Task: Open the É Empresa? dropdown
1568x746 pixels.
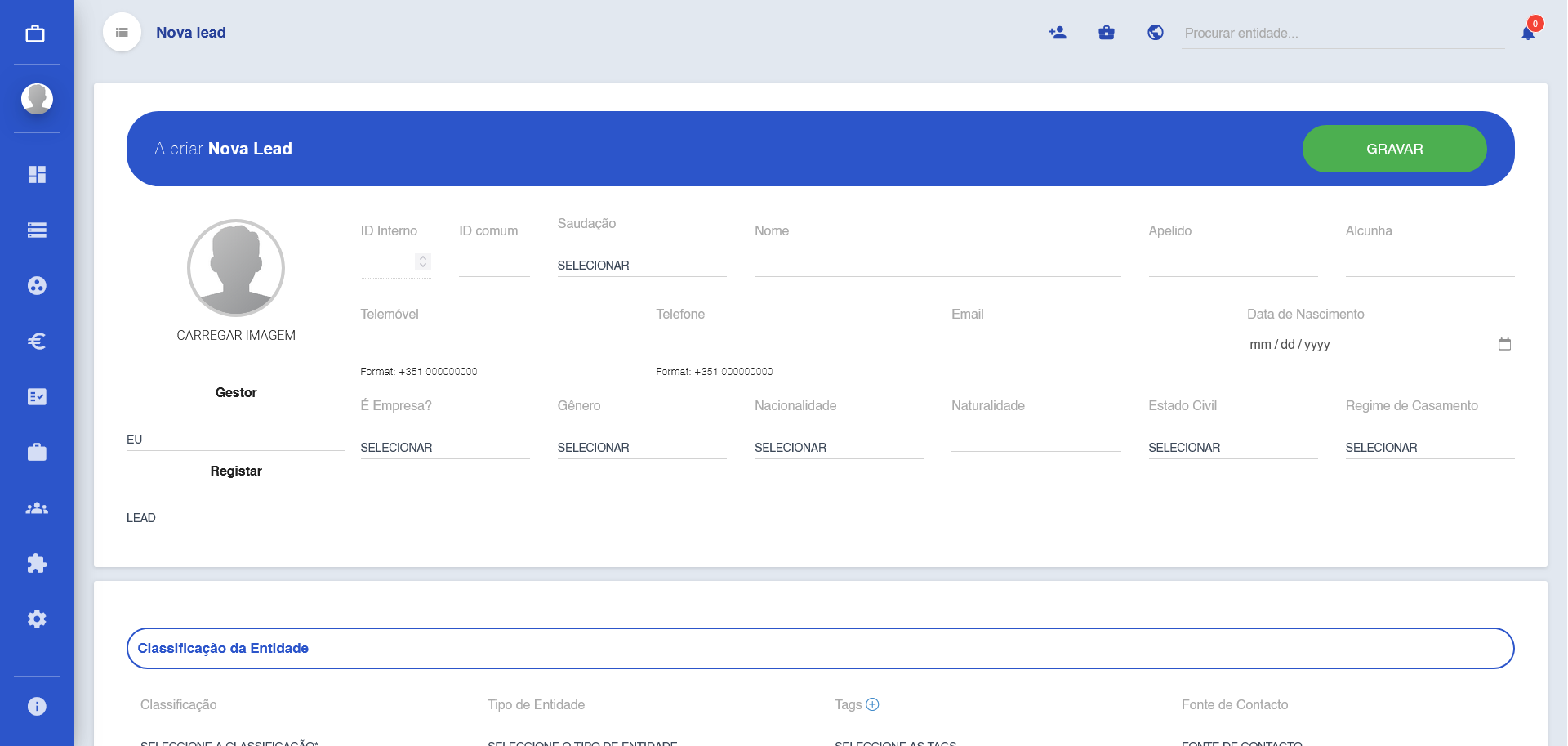Action: click(444, 448)
